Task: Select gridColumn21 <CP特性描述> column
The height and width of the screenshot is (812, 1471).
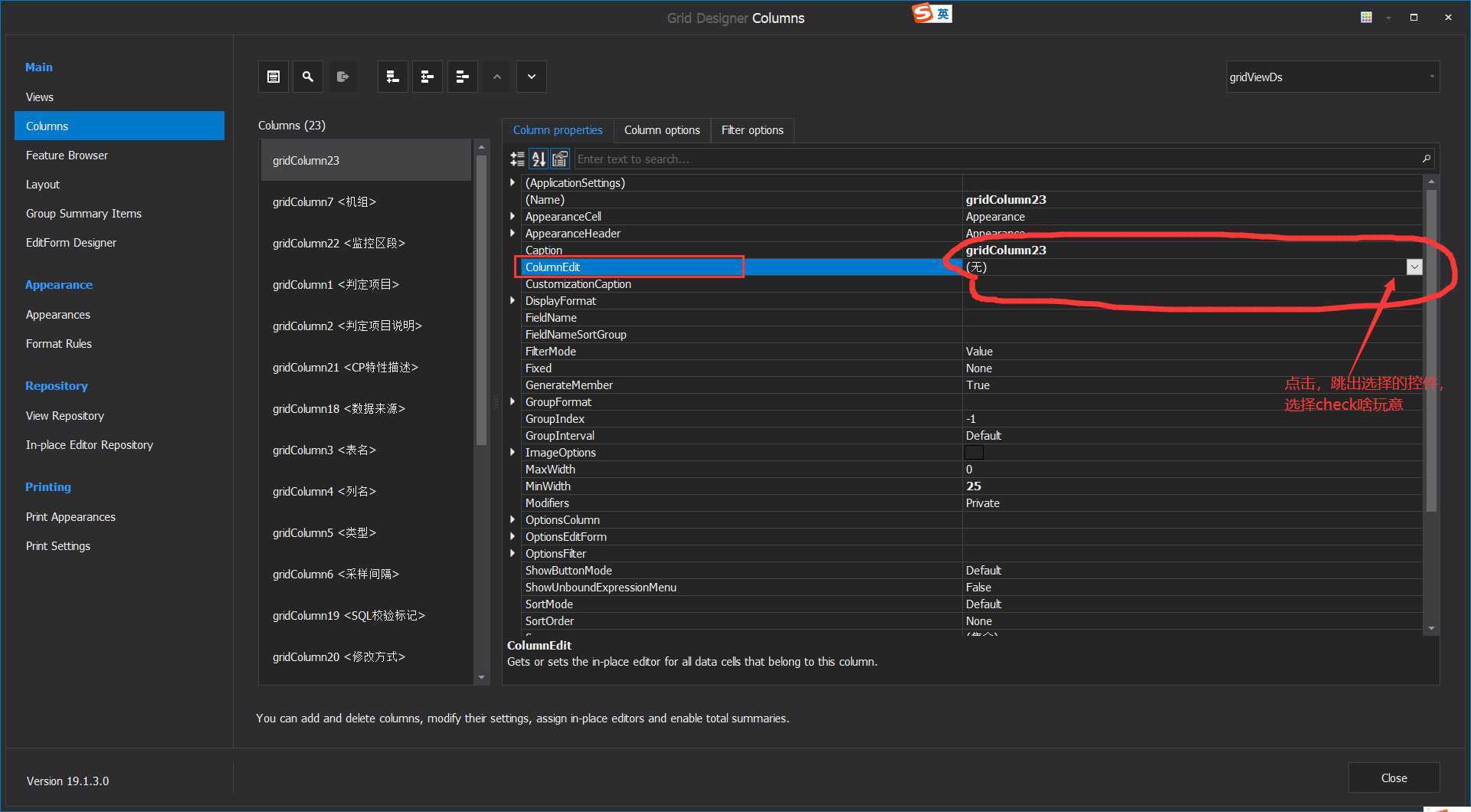Action: [x=366, y=367]
